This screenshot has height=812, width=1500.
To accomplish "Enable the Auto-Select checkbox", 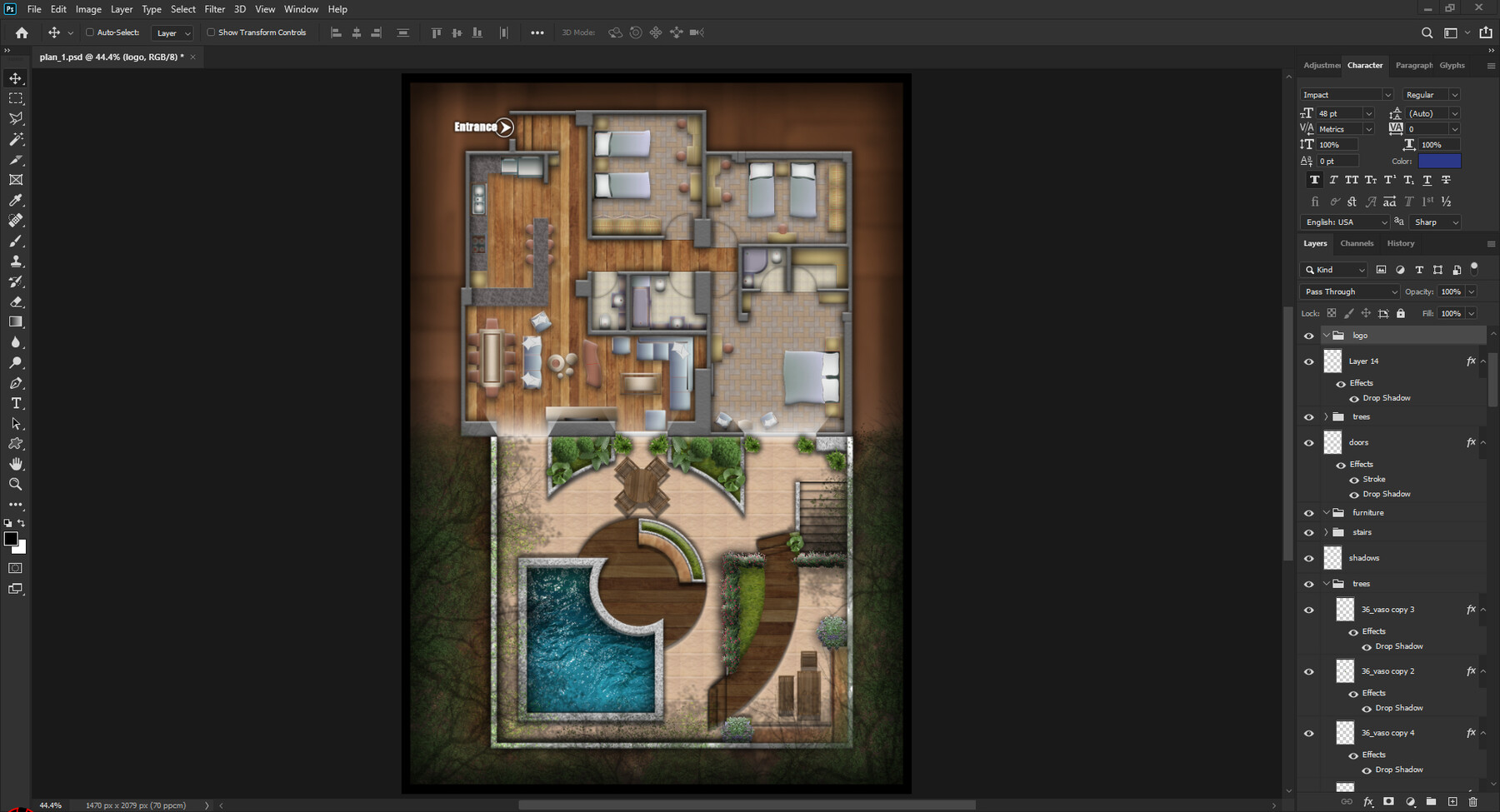I will click(x=88, y=32).
